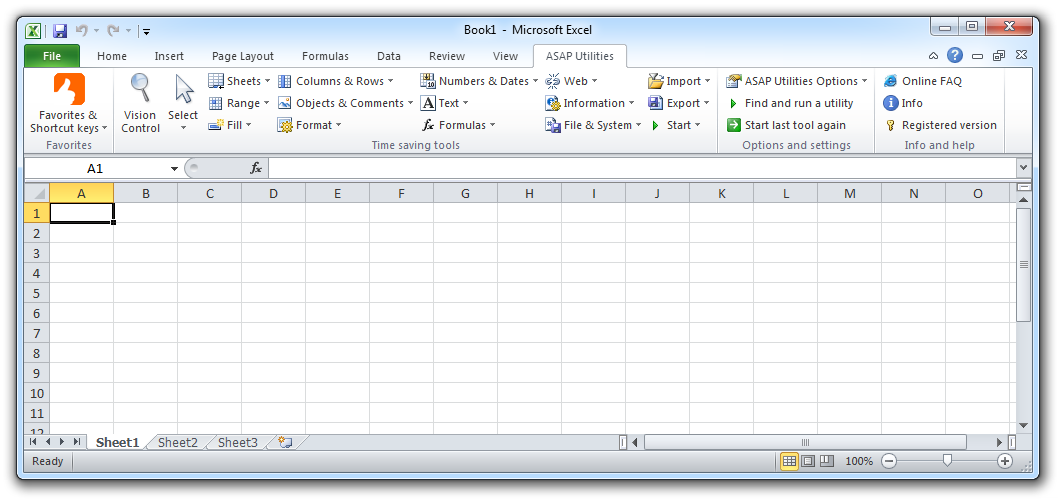Expand Objects & Comments tools
This screenshot has height=504, width=1060.
(x=345, y=103)
